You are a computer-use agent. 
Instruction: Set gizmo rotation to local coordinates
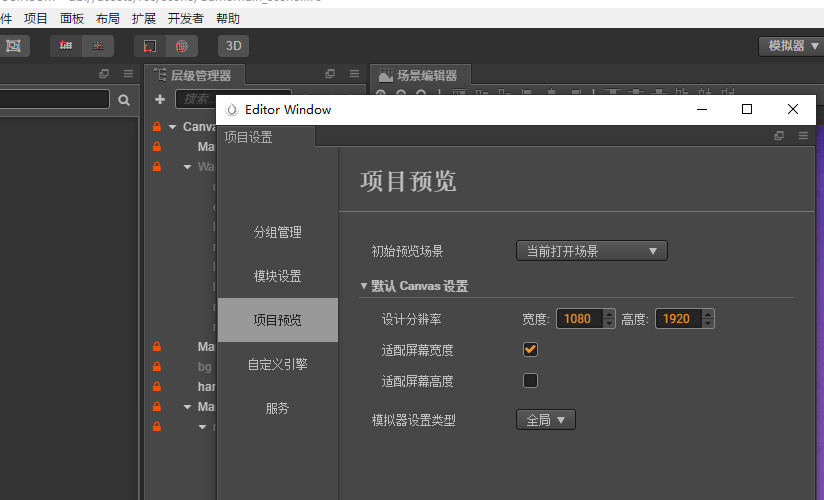(150, 46)
